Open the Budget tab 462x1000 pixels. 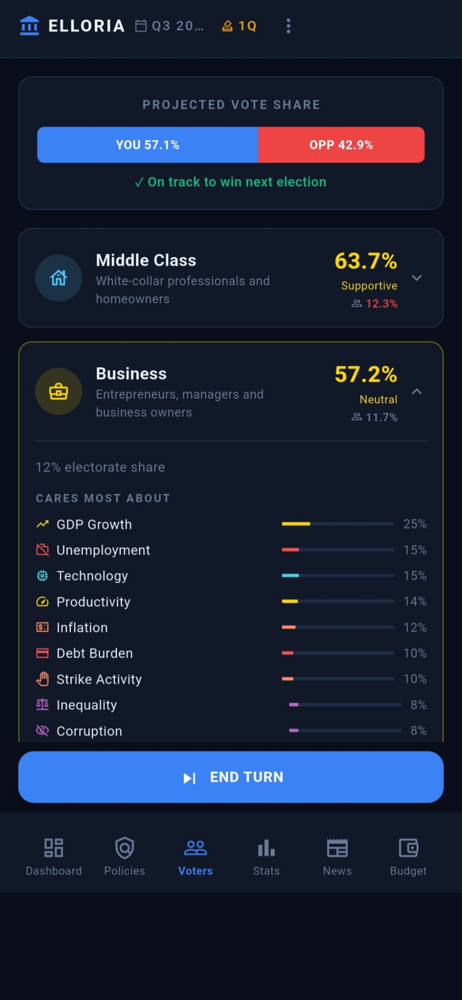tap(408, 857)
